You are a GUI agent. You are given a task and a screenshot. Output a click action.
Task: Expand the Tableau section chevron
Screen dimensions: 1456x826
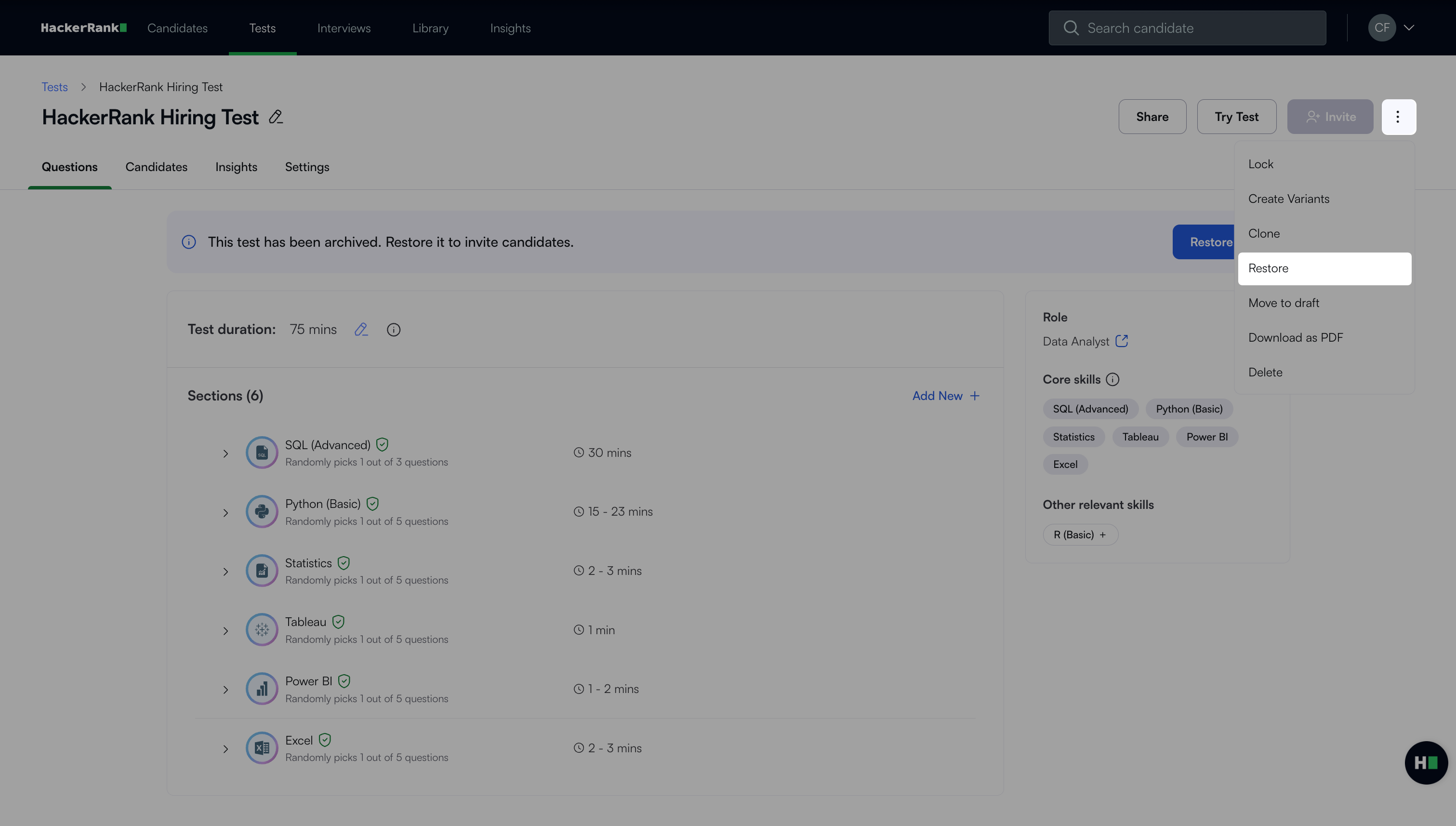click(226, 631)
